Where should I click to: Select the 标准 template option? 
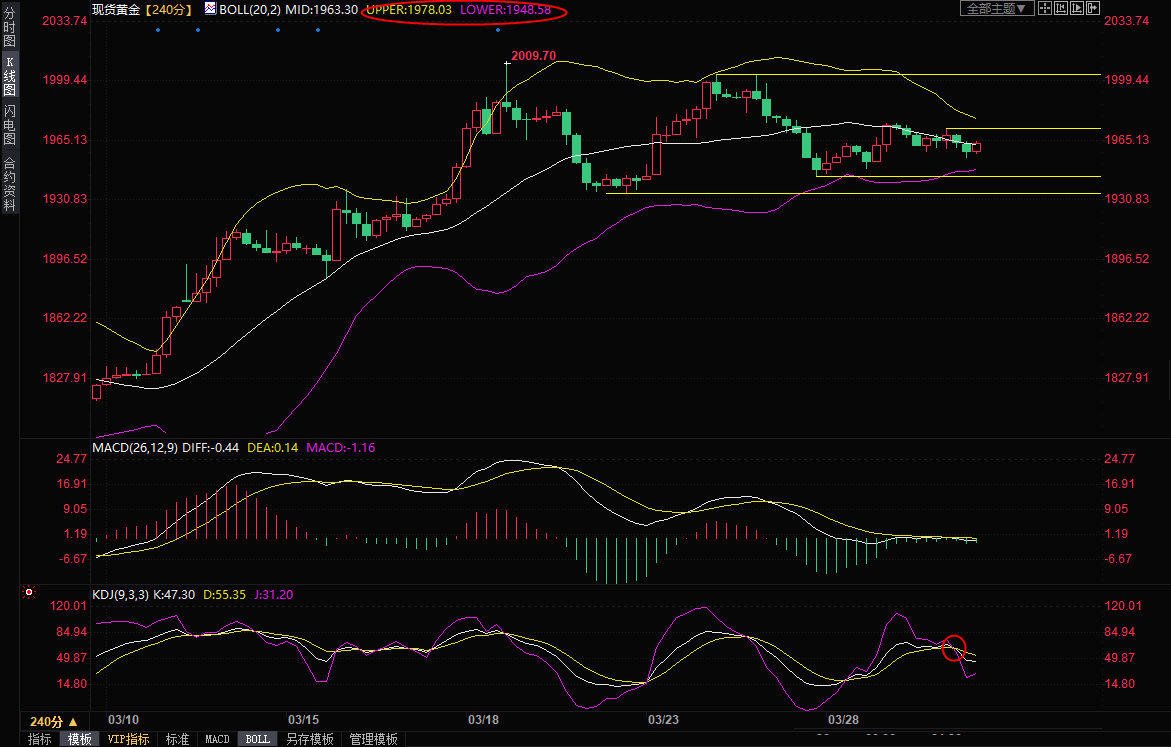click(177, 739)
